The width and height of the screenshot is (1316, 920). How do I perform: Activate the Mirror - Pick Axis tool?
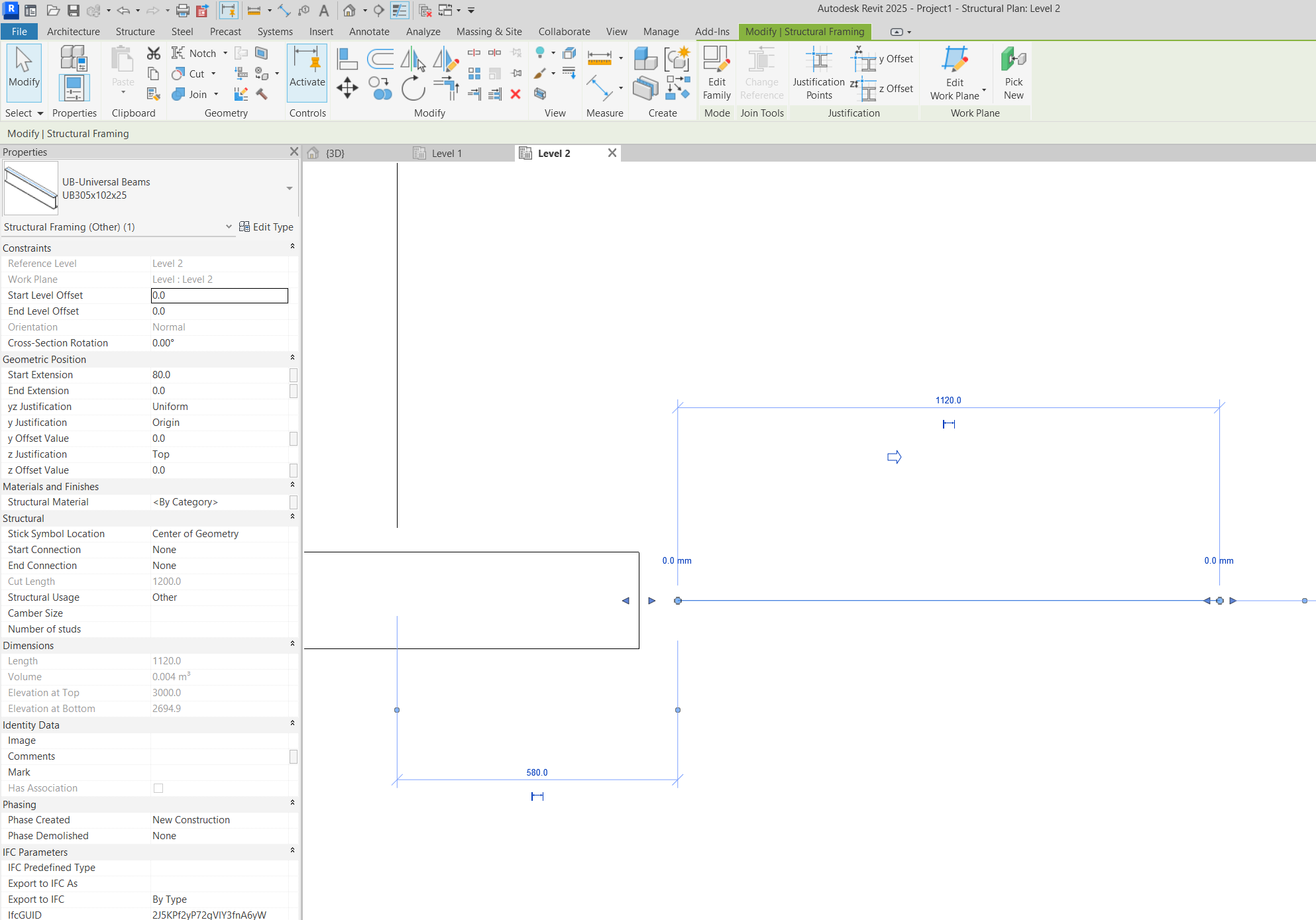point(413,60)
